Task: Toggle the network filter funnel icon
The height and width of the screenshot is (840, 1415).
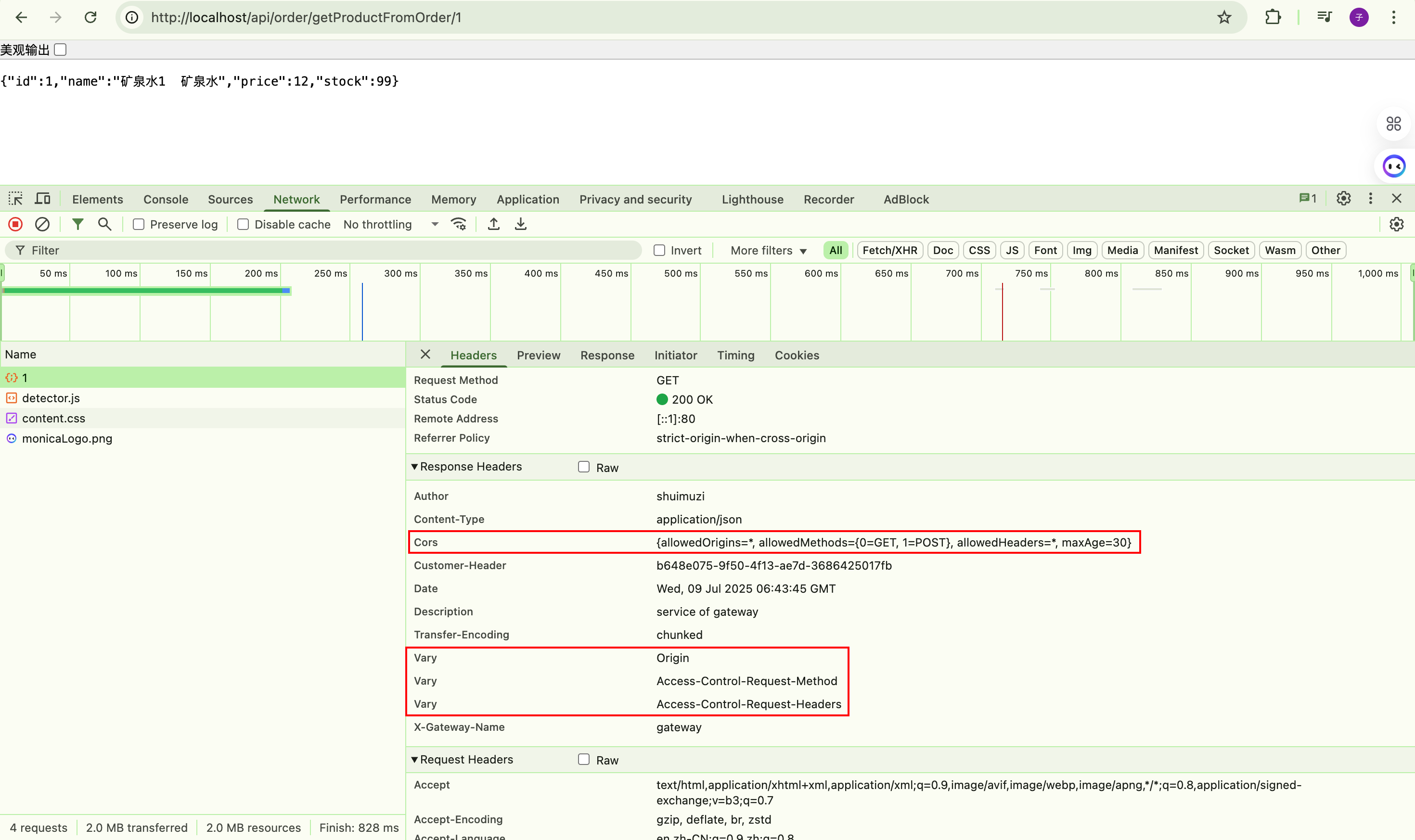Action: pos(77,224)
